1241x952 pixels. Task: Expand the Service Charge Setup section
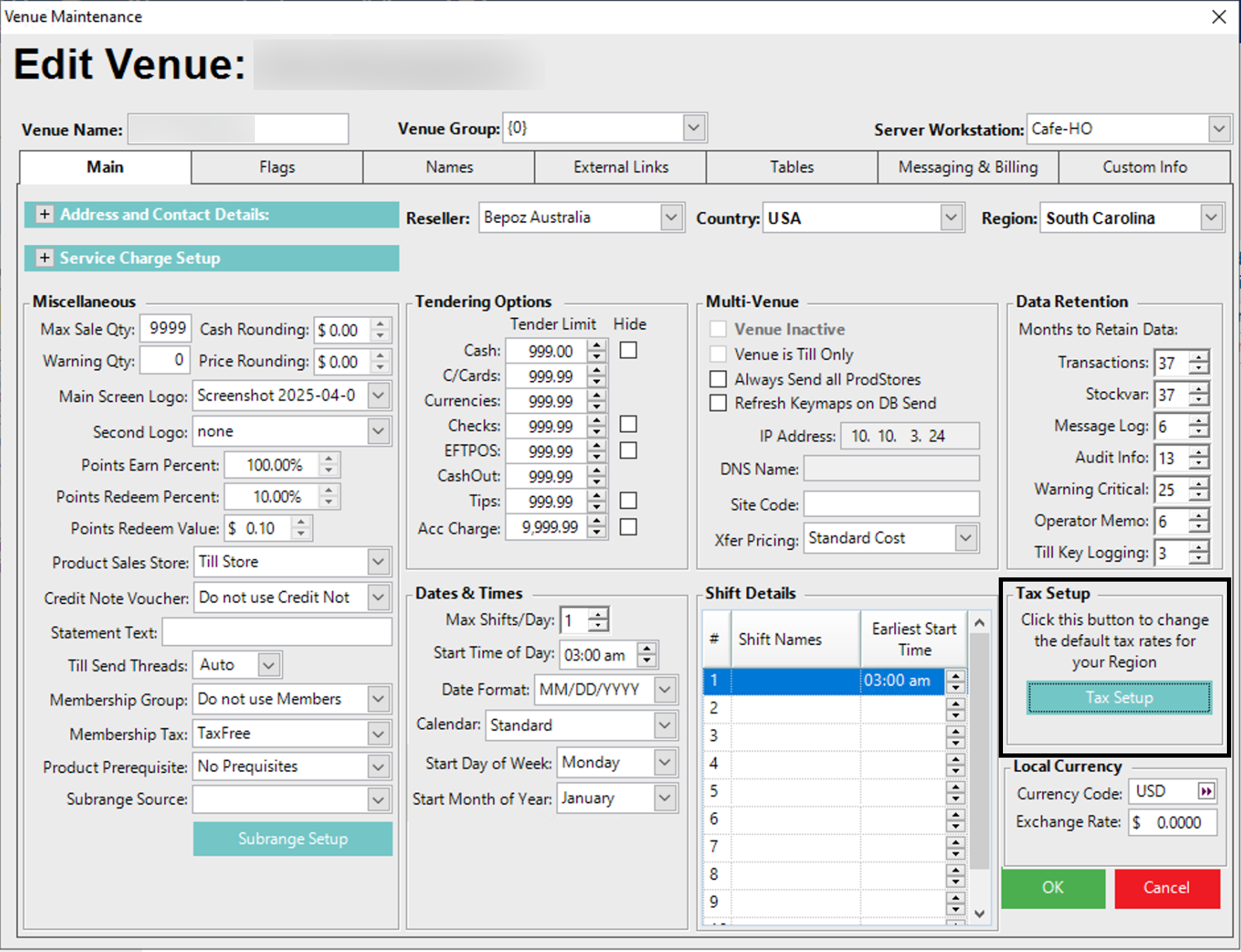(x=44, y=258)
